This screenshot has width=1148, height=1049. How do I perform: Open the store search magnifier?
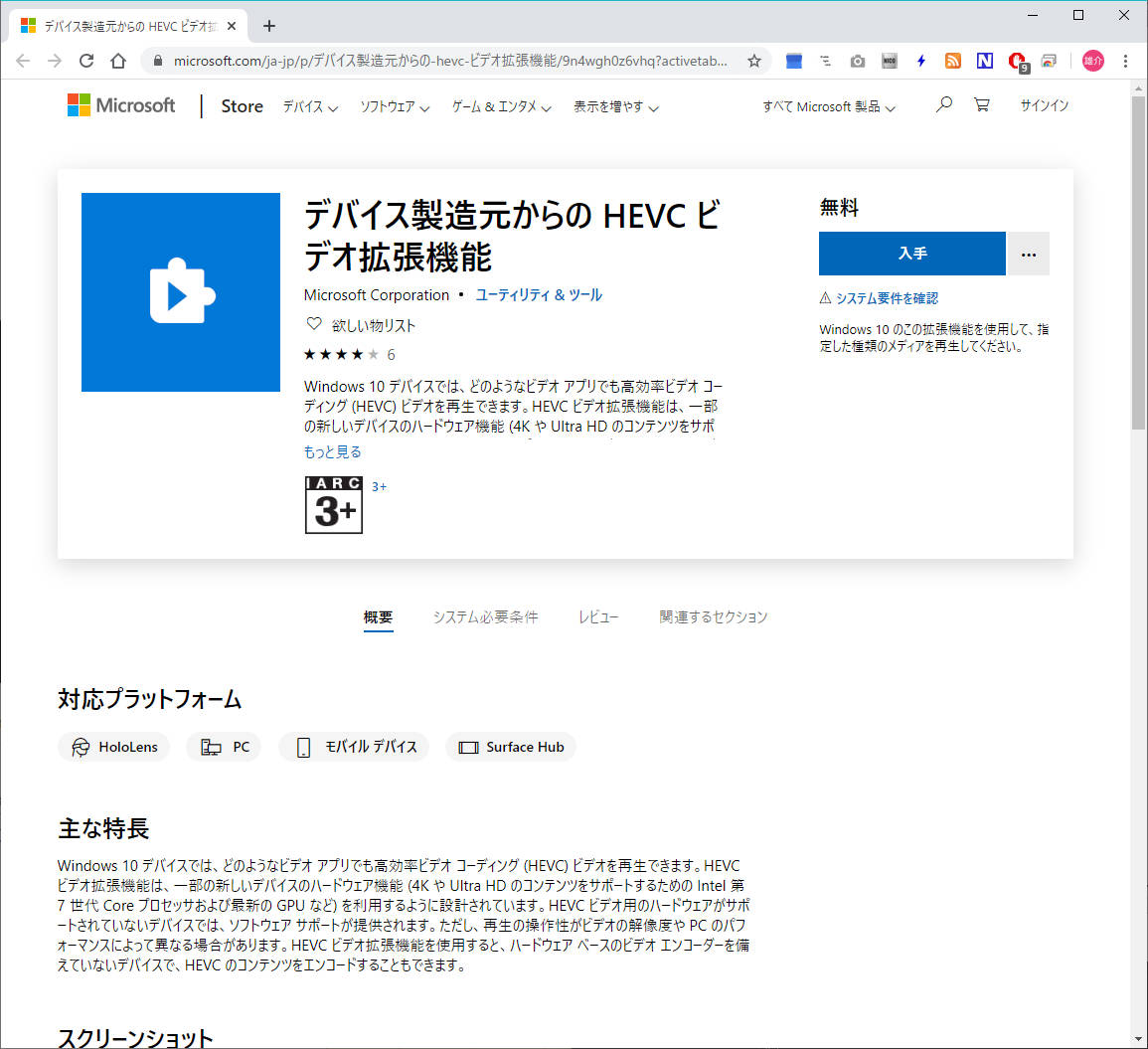click(943, 104)
